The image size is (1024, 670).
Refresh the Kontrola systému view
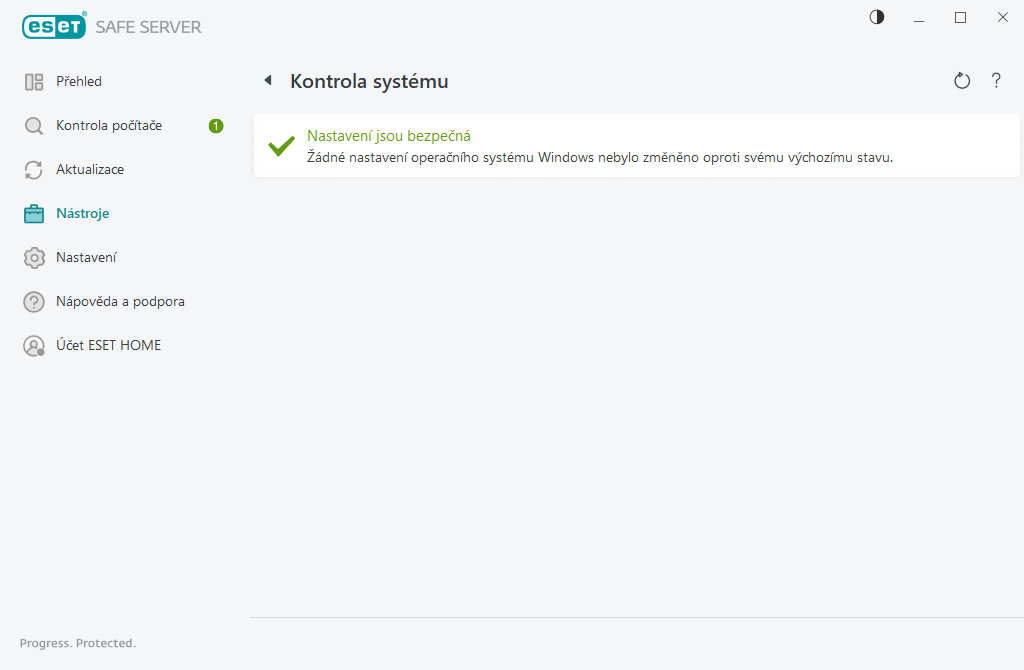(962, 80)
